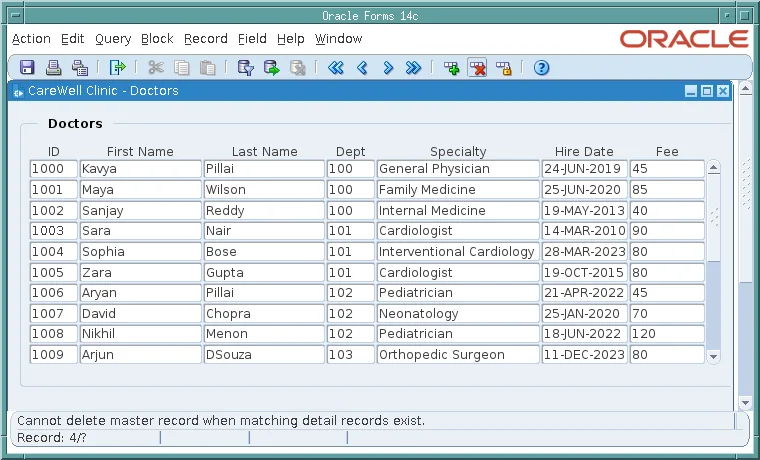Viewport: 760px width, 460px height.
Task: Click Hire Date field 19-OCT-2015
Action: [x=585, y=272]
